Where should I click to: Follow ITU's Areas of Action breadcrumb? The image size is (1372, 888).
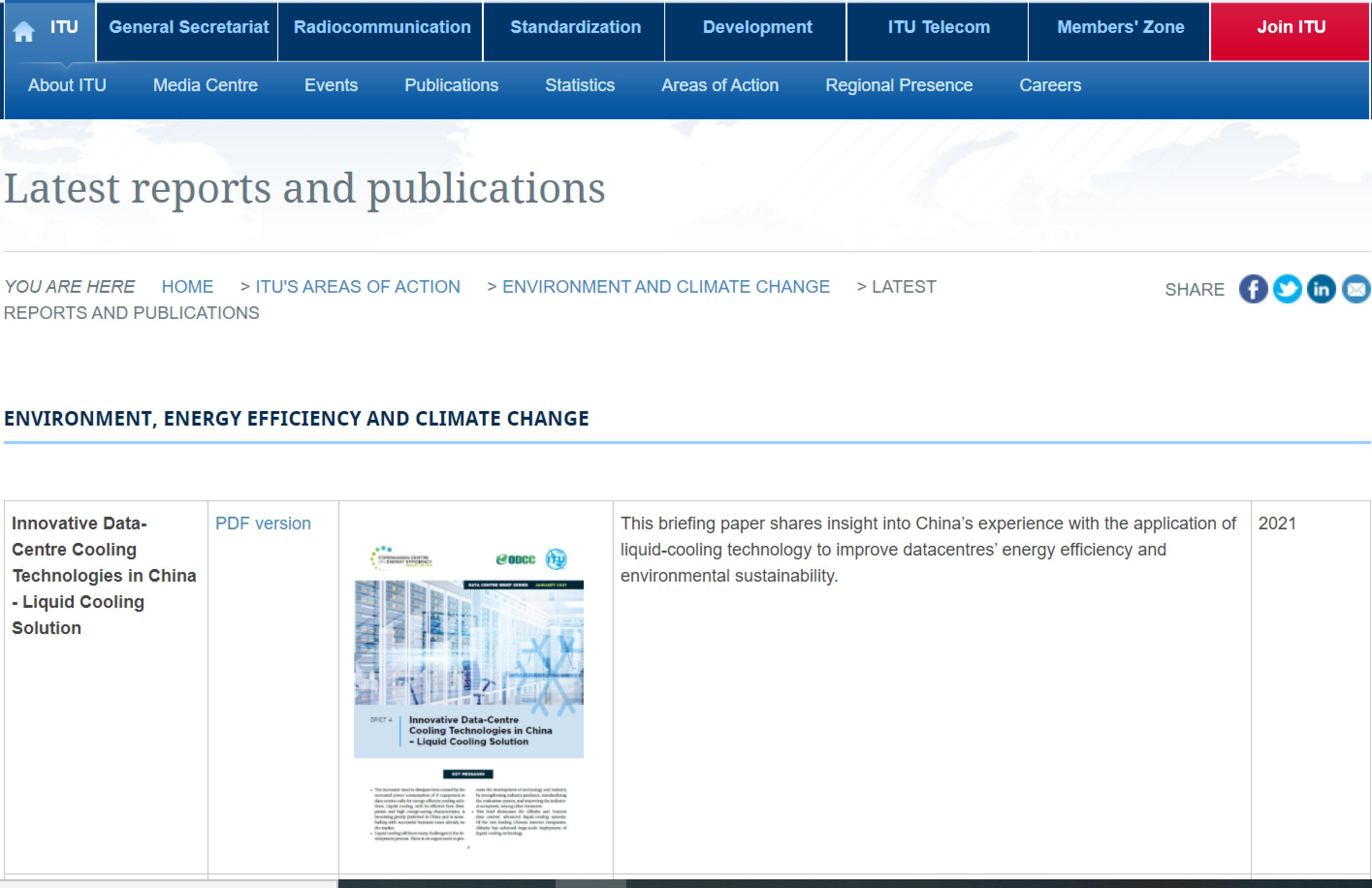point(357,286)
